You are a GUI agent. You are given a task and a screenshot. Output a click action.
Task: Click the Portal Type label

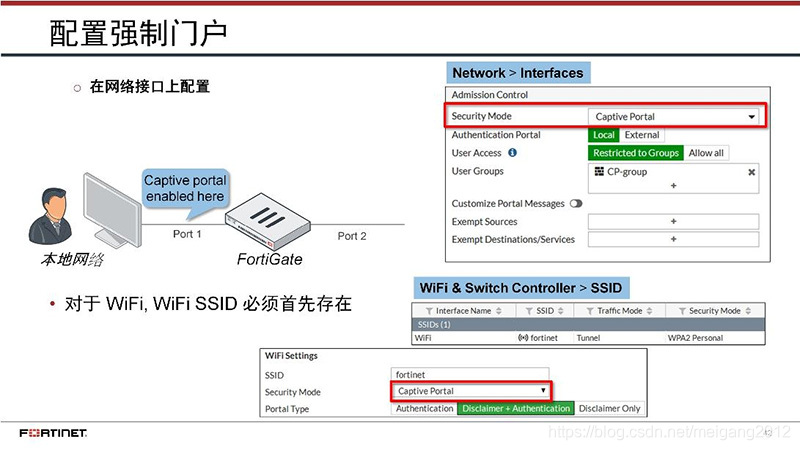[287, 409]
